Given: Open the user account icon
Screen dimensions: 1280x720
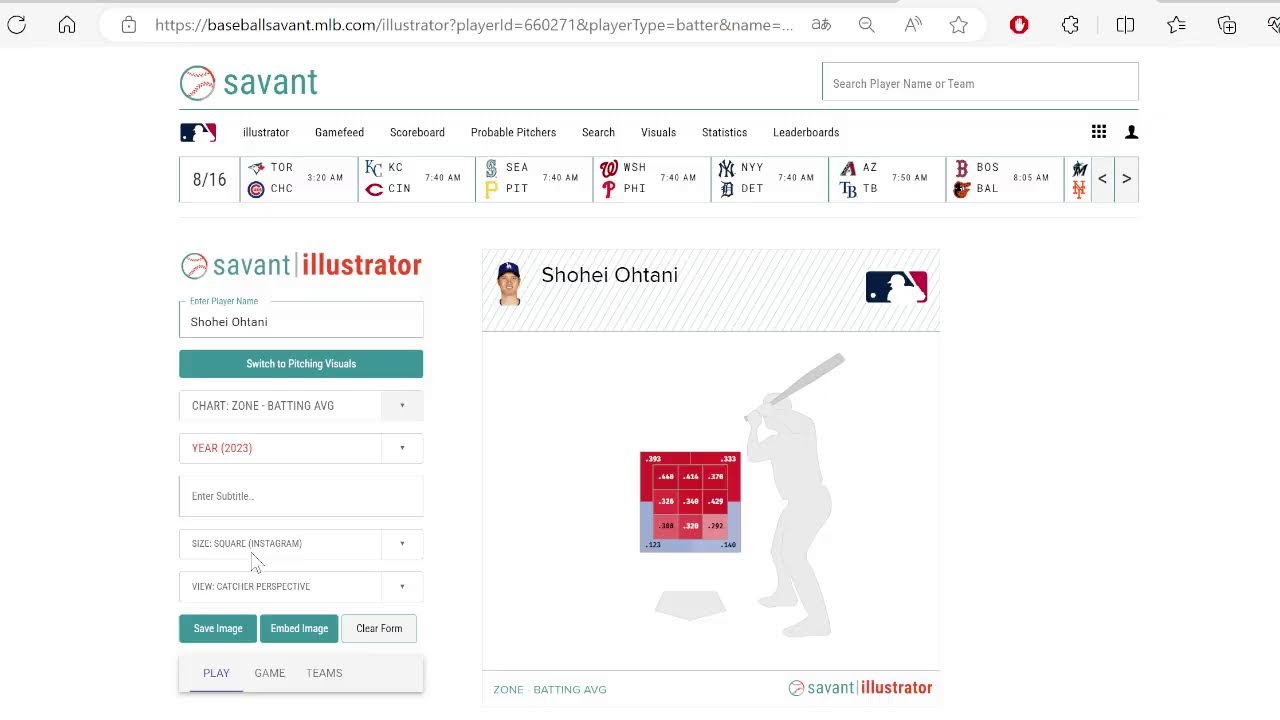Looking at the screenshot, I should point(1132,132).
